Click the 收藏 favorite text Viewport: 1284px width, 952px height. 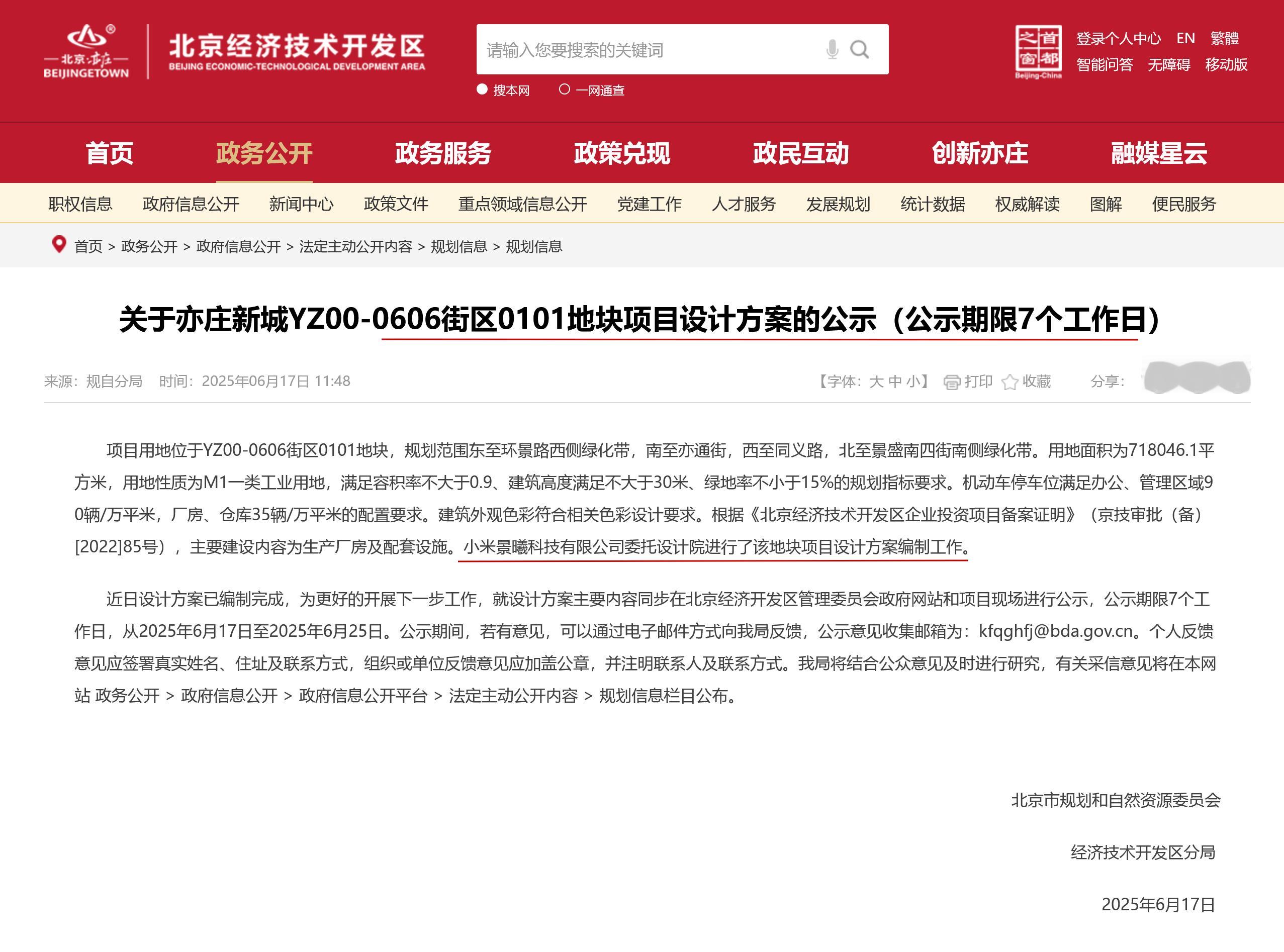[x=1037, y=382]
